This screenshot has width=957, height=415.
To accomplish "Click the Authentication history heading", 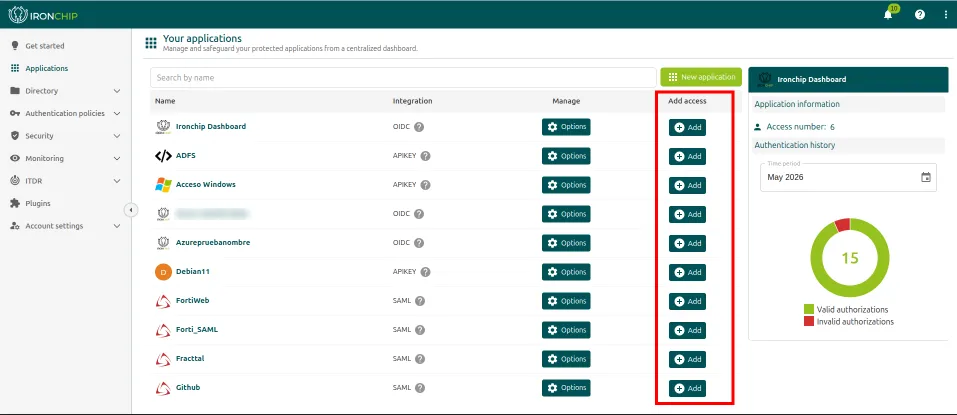I will 795,145.
